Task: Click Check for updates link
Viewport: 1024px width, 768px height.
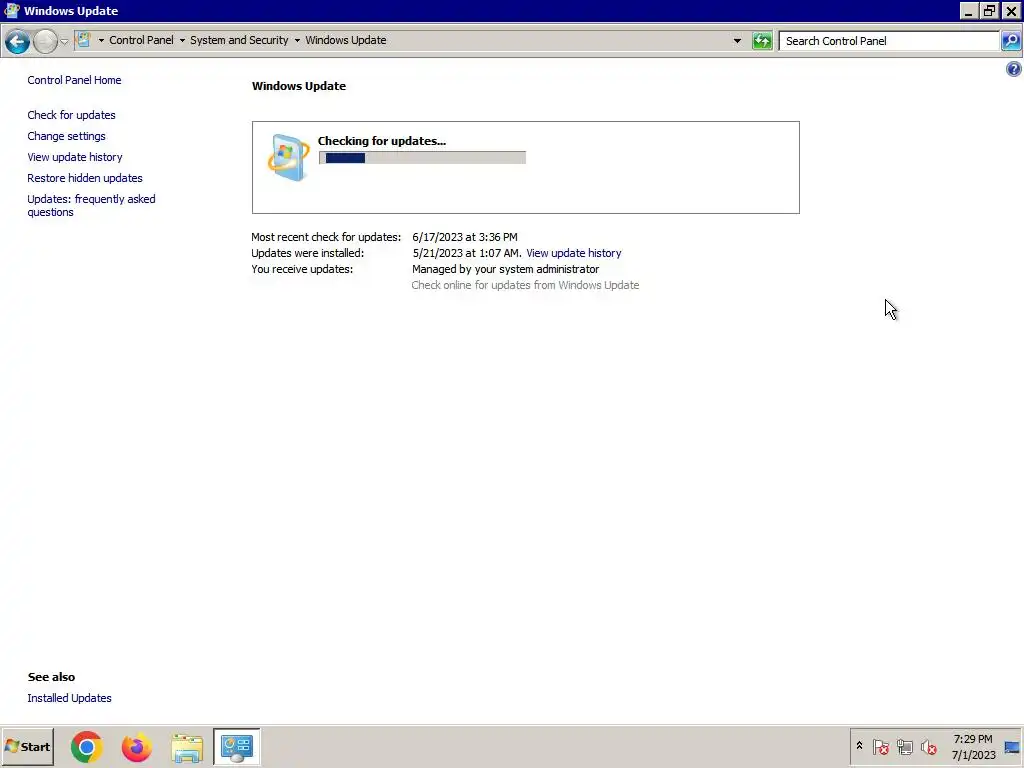Action: pos(71,115)
